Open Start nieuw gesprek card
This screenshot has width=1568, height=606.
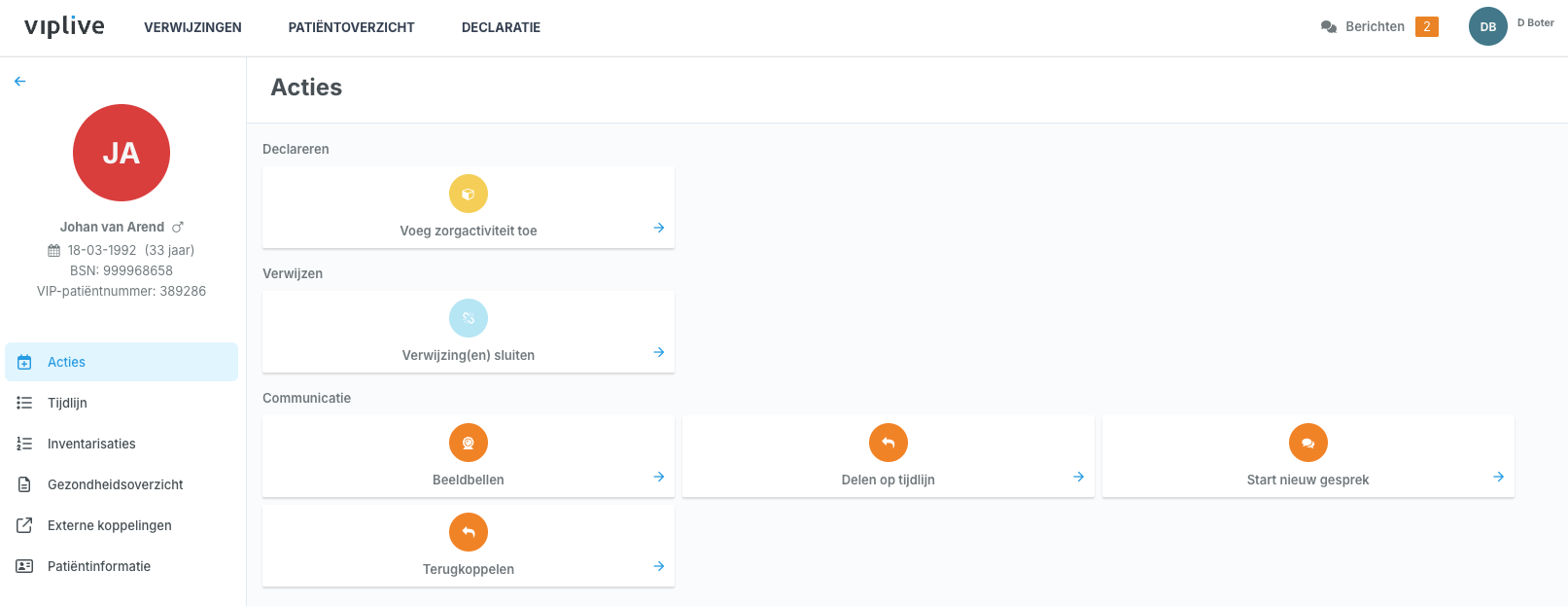[1308, 456]
